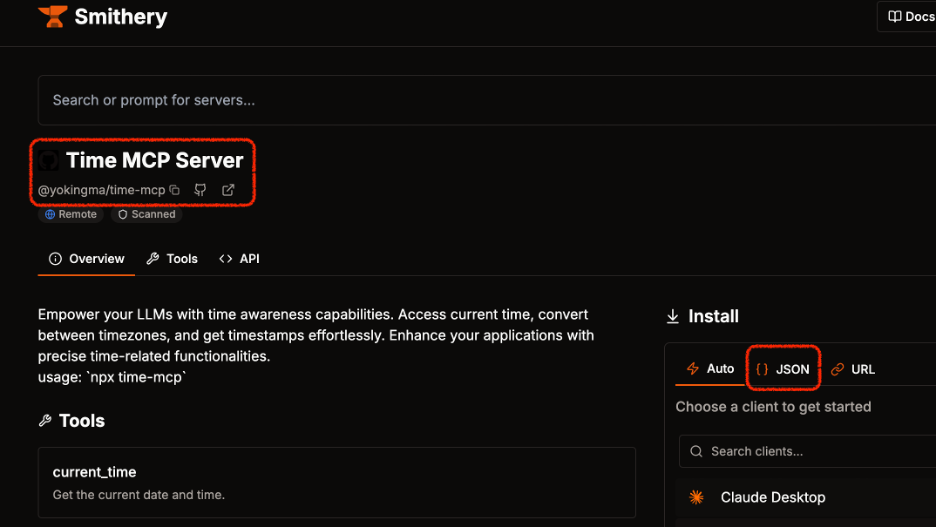Click the Scanned badge
This screenshot has width=936, height=528.
click(146, 214)
